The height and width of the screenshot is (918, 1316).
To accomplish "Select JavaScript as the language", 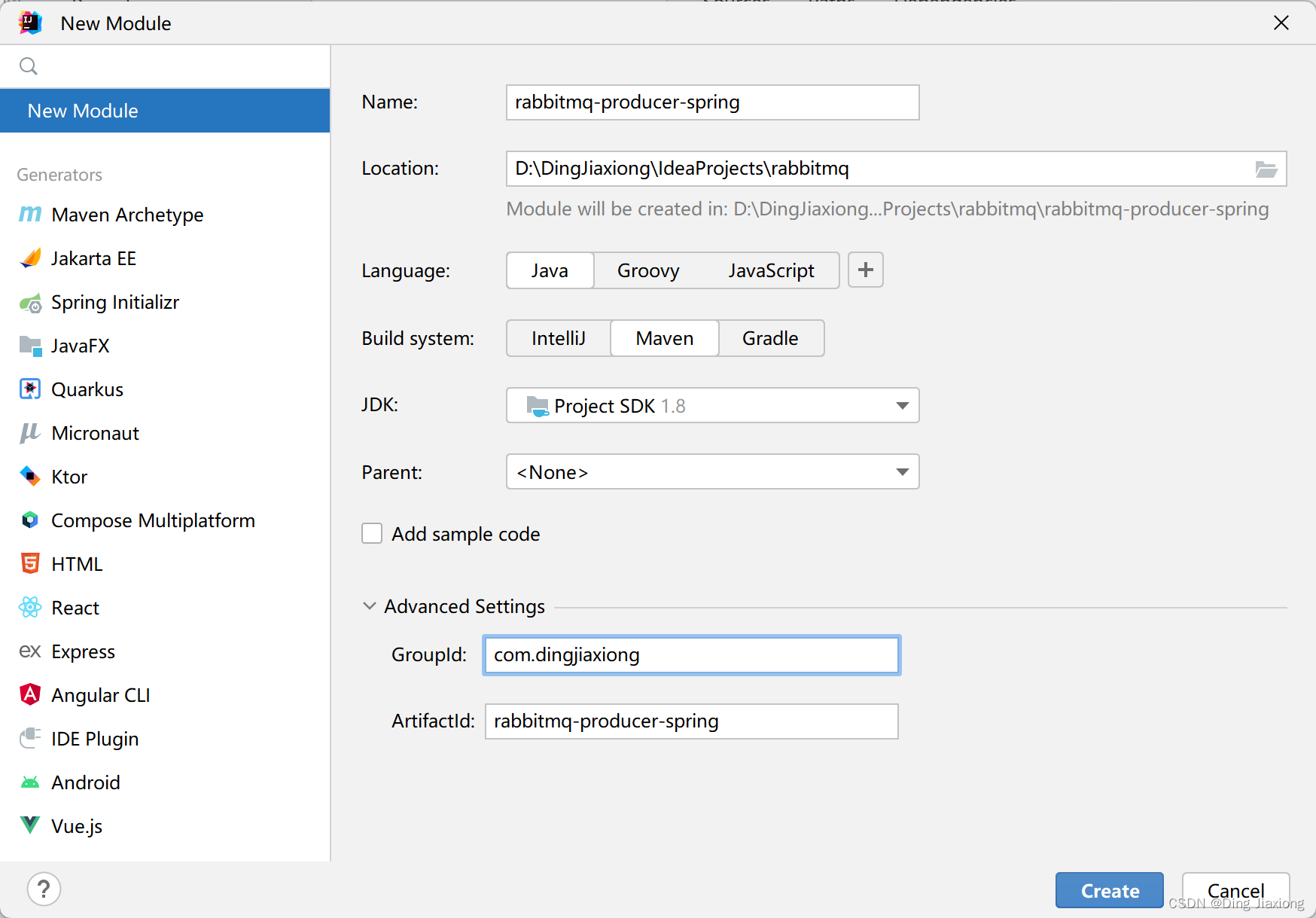I will pyautogui.click(x=771, y=270).
